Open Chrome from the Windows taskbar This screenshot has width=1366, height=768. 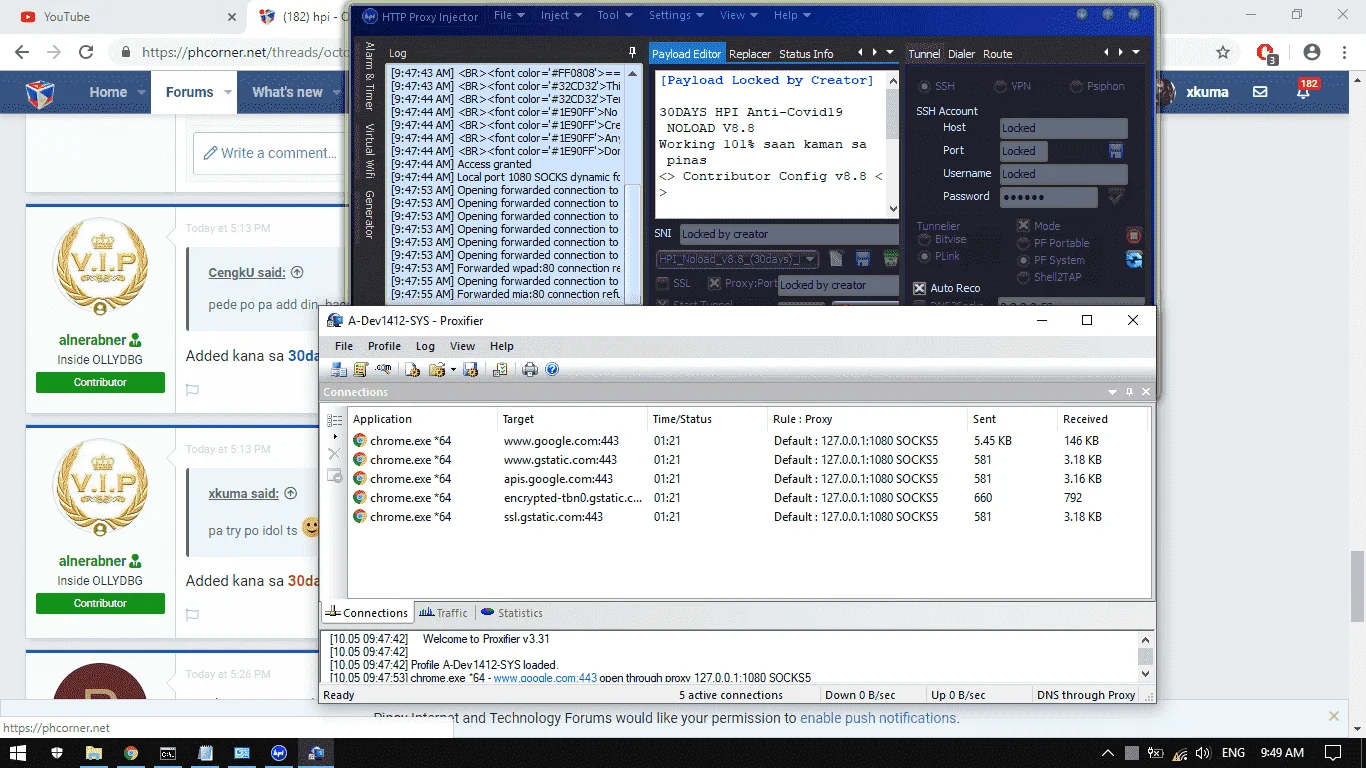coord(131,753)
